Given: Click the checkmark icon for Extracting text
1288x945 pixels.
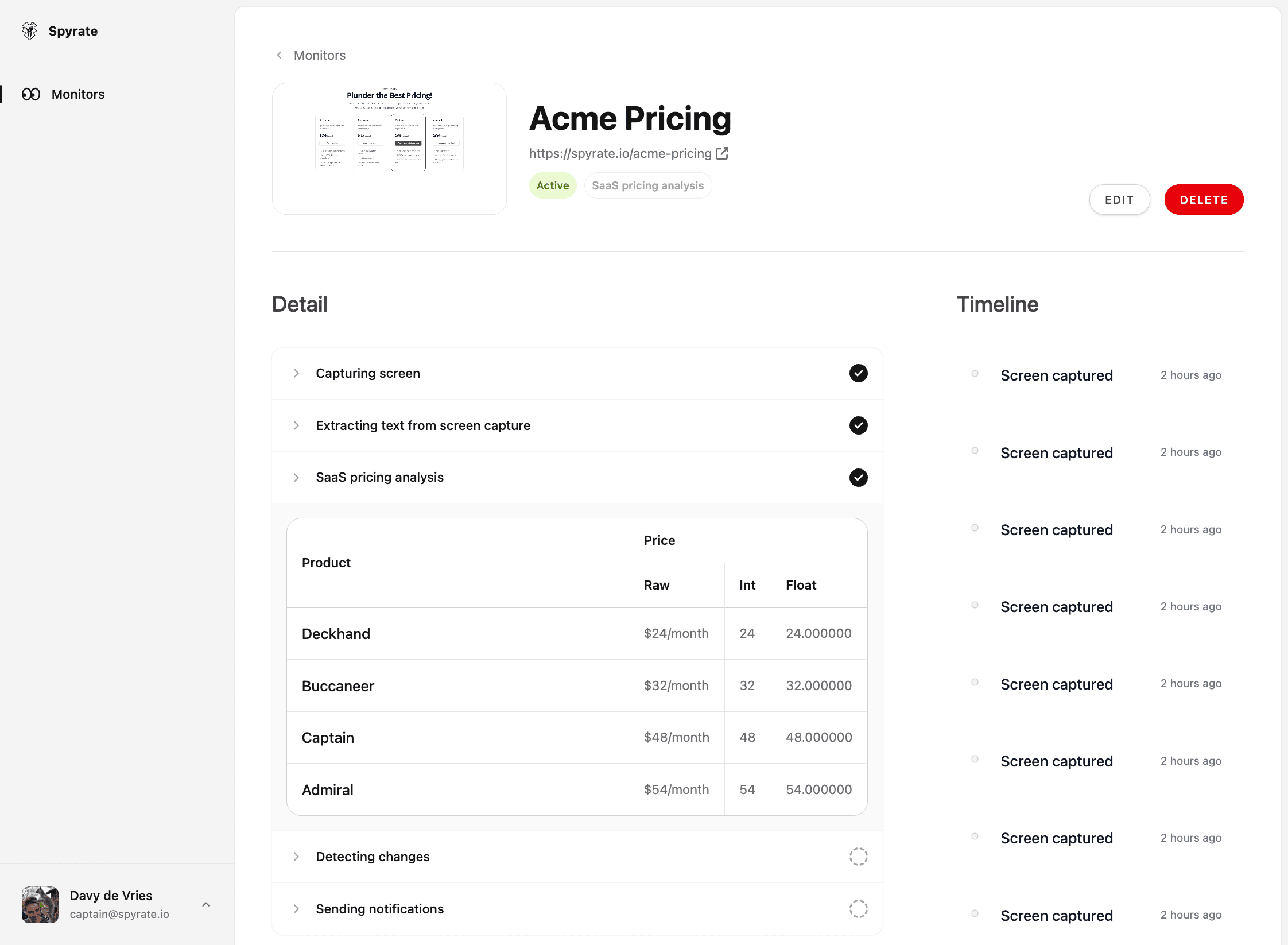Looking at the screenshot, I should (857, 425).
